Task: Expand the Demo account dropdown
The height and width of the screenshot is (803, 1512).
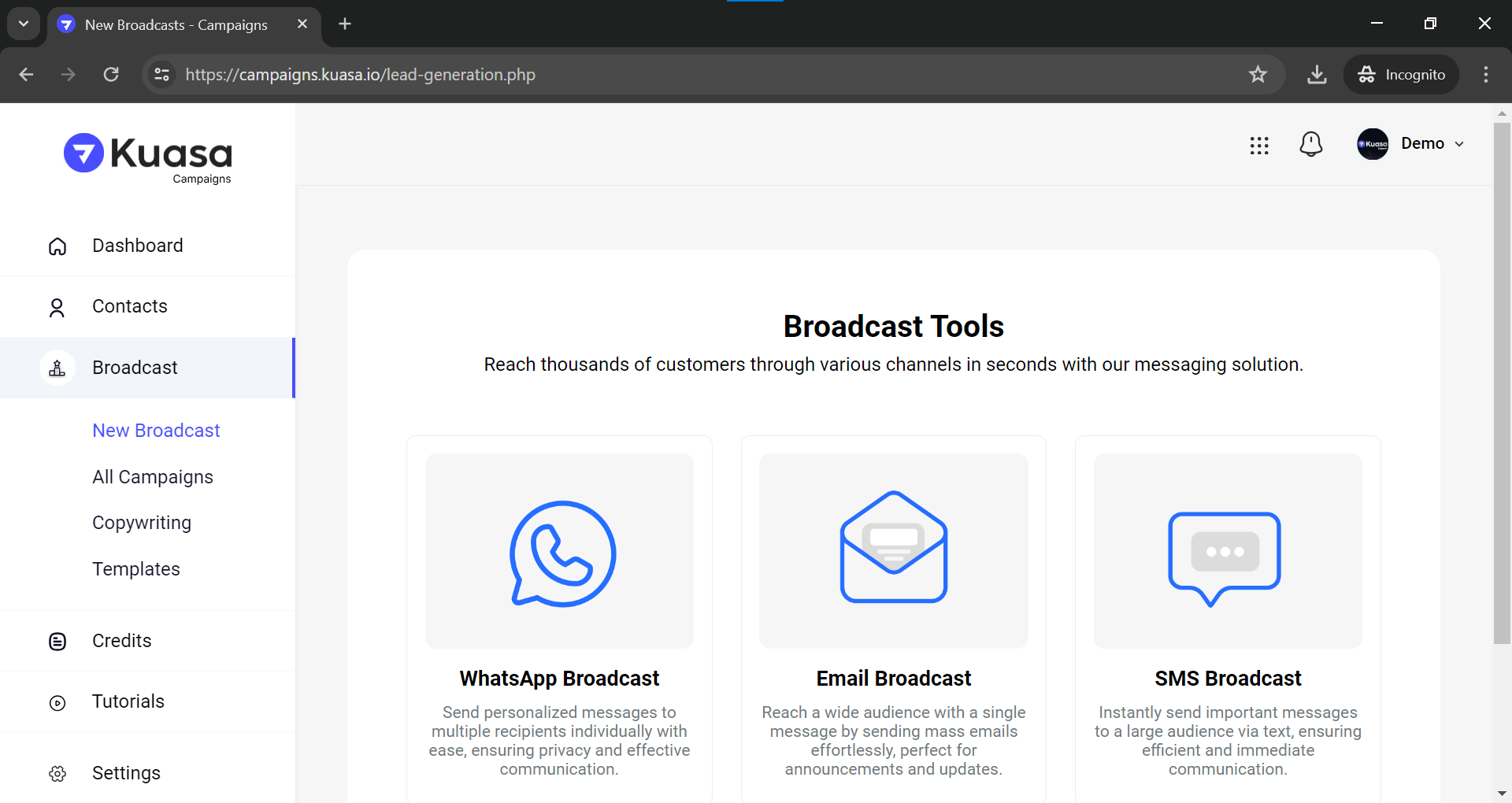Action: click(x=1410, y=144)
